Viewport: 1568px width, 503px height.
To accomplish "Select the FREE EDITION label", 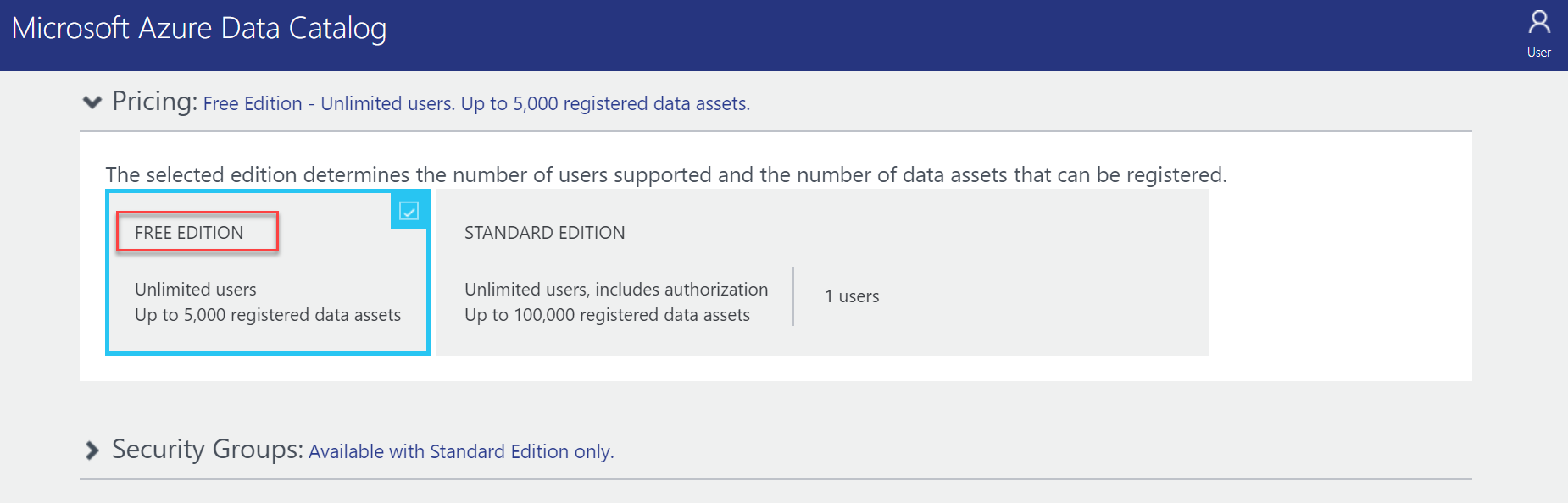I will tap(189, 233).
